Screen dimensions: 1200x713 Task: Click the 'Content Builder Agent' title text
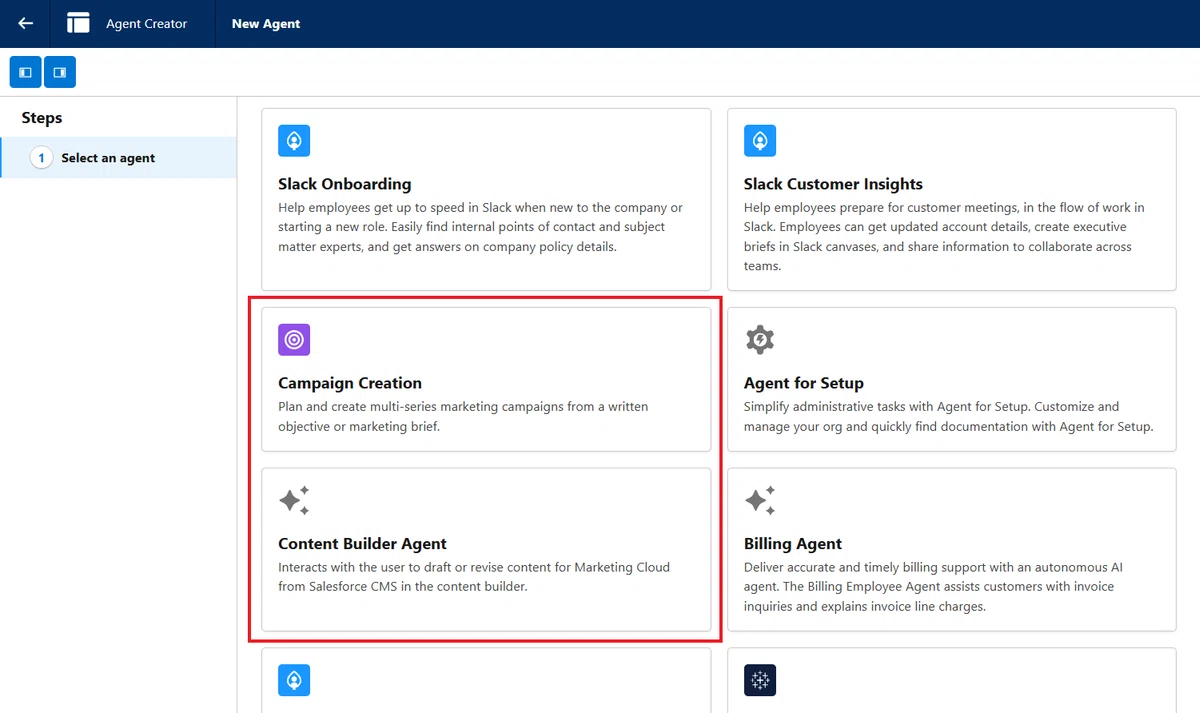click(362, 544)
